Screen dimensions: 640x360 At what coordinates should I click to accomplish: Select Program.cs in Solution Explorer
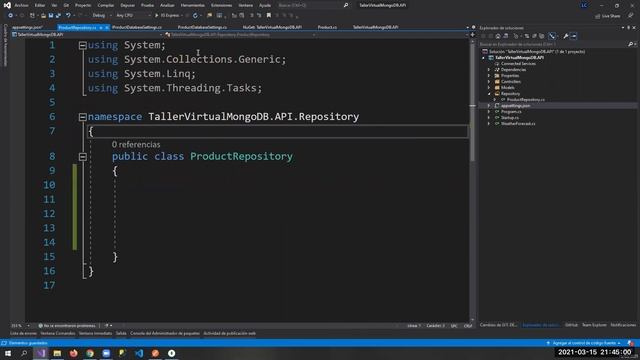(511, 112)
